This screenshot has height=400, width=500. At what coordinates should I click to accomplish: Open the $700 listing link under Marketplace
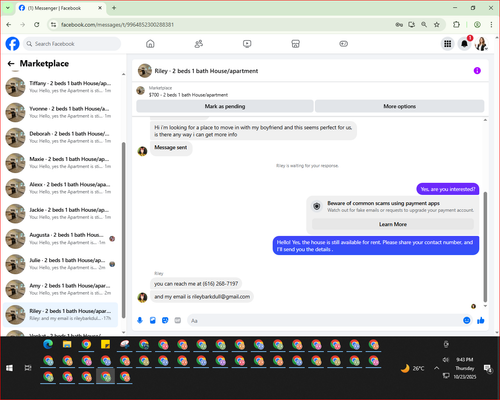click(188, 95)
